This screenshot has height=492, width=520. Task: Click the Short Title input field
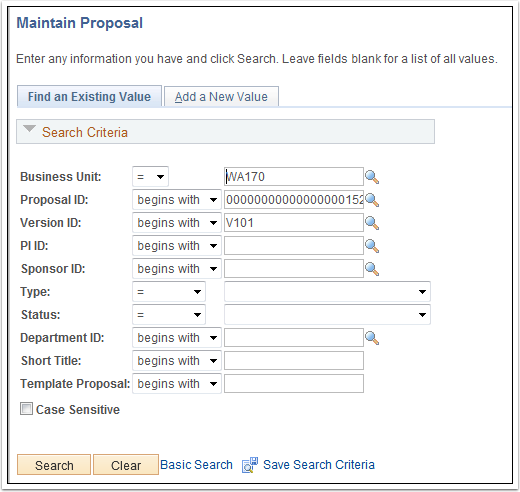coord(294,361)
